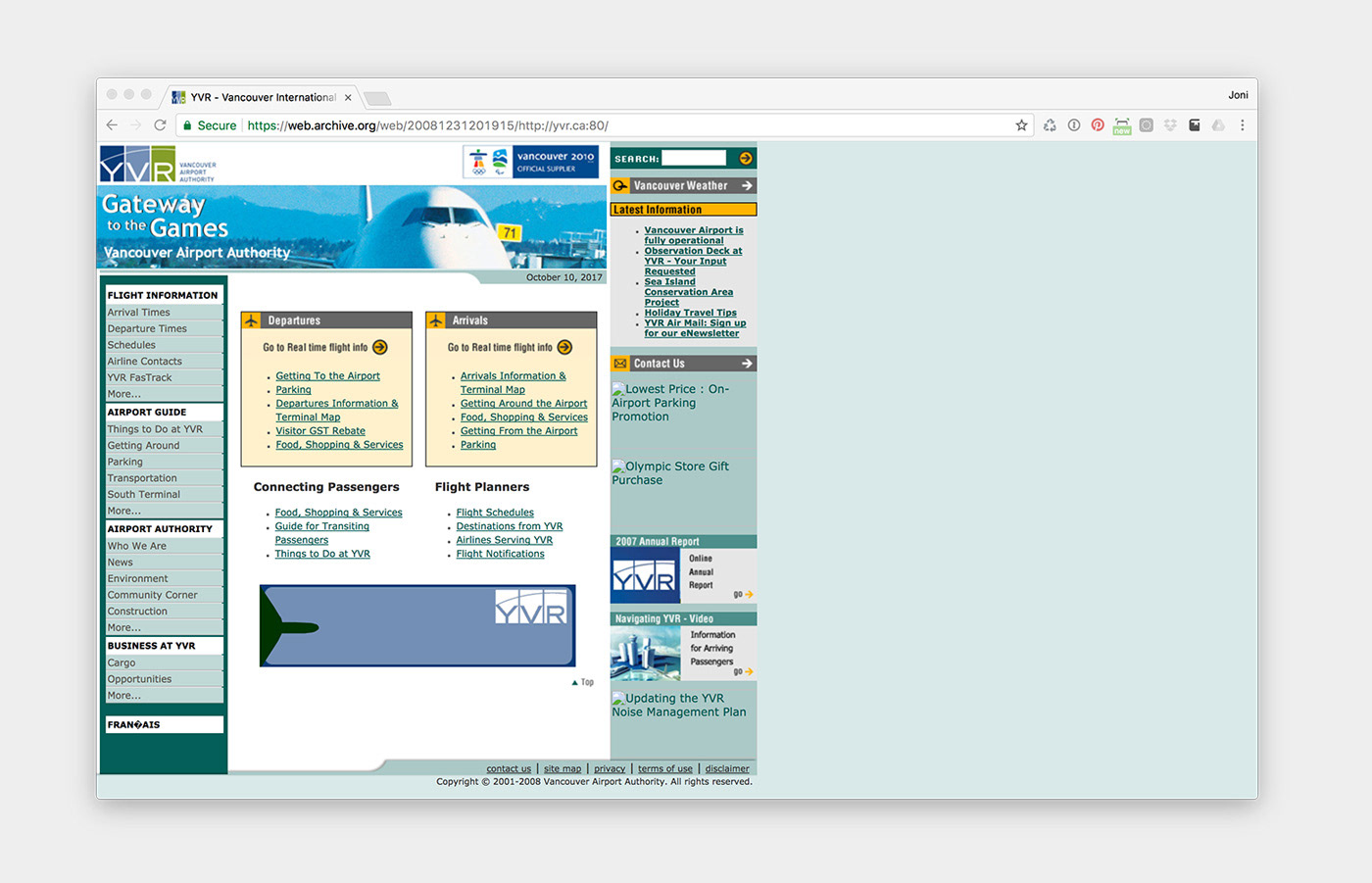
Task: Expand More under Airport Authority
Action: tap(123, 627)
